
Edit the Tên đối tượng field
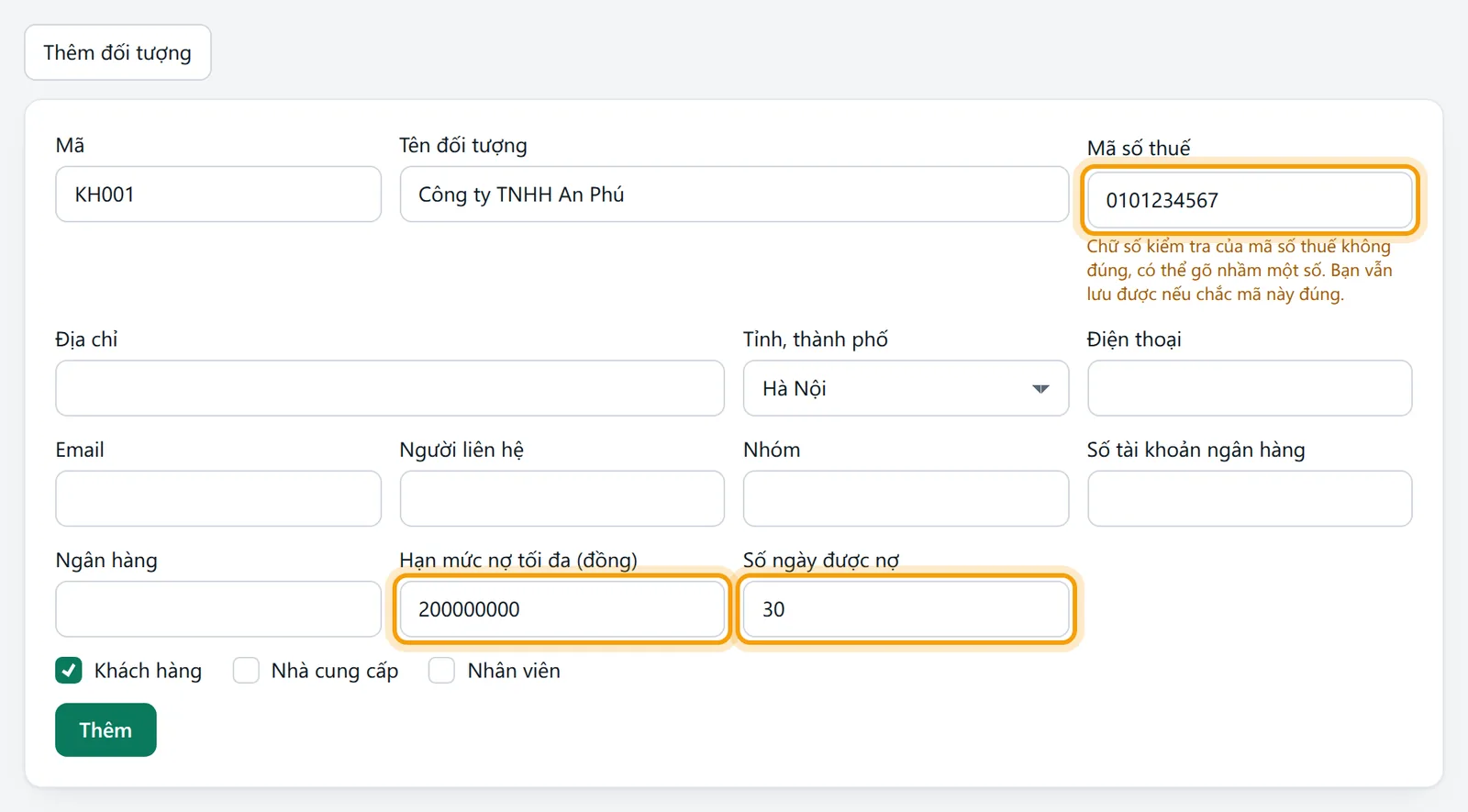coord(734,194)
